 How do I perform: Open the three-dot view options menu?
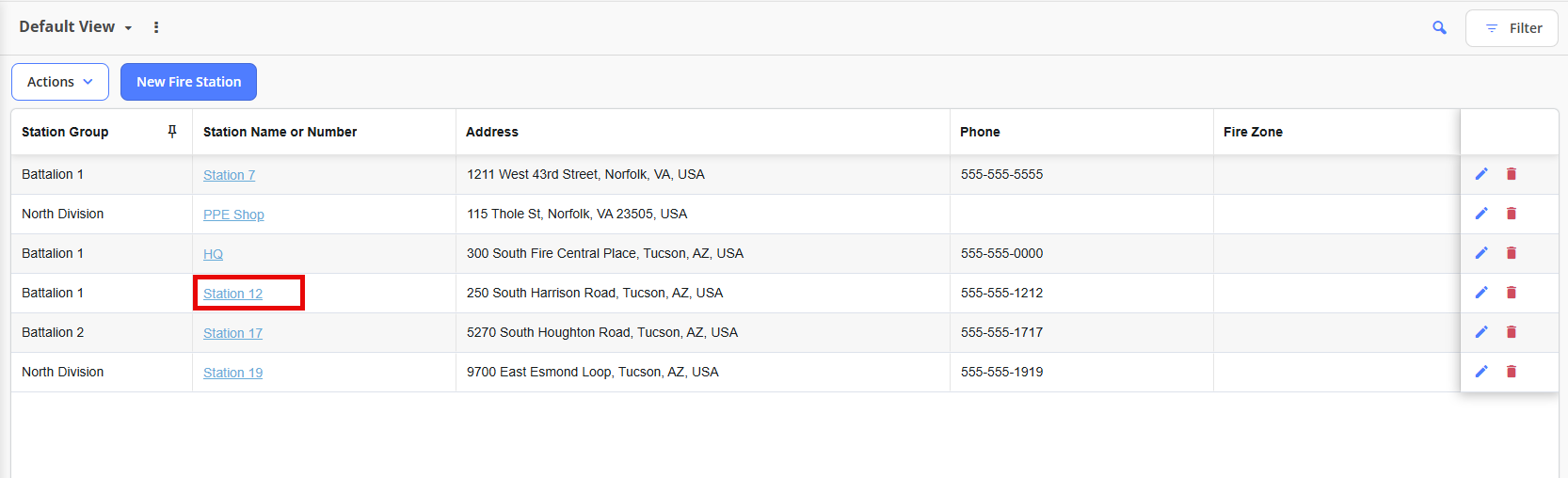(156, 27)
